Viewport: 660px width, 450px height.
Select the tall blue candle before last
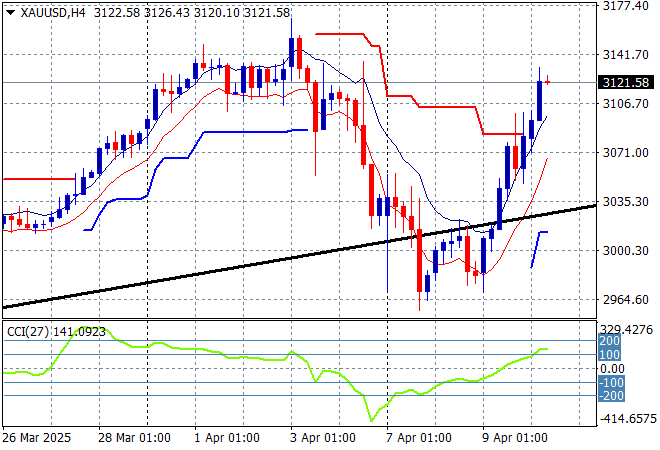point(540,98)
